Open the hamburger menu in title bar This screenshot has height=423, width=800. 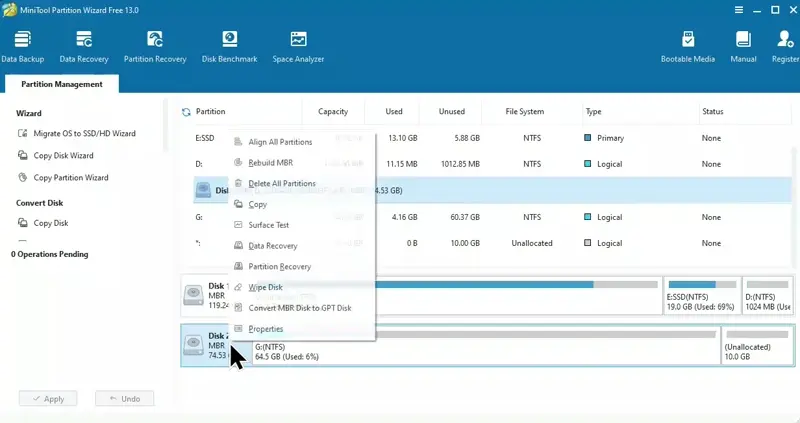tap(739, 10)
